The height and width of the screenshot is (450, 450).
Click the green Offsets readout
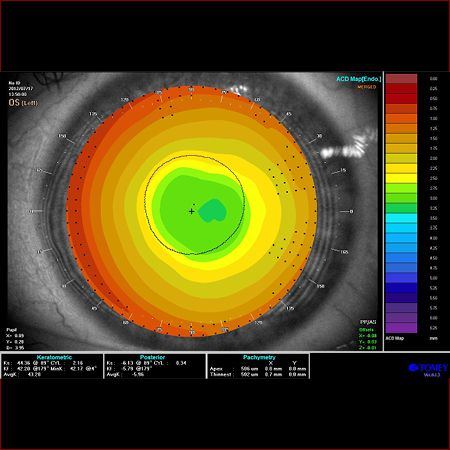pos(367,339)
